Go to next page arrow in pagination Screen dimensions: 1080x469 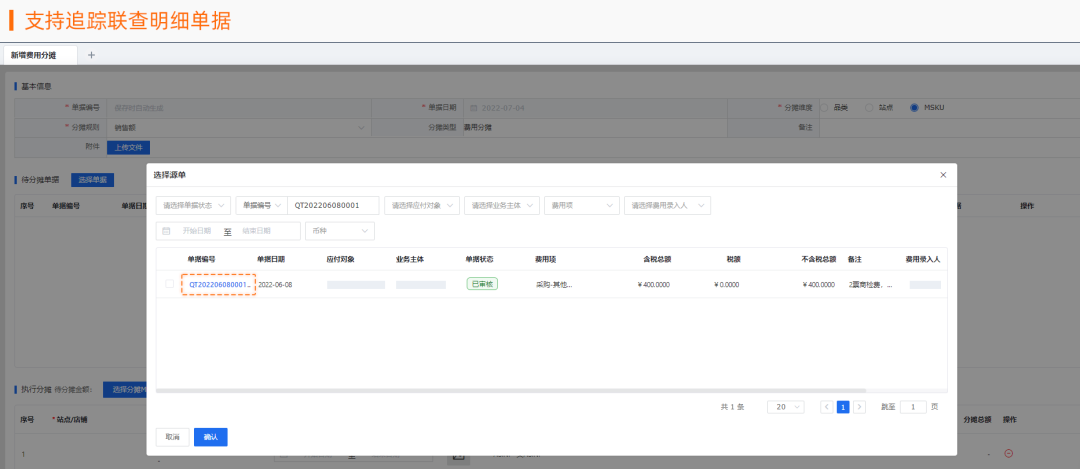(x=859, y=407)
